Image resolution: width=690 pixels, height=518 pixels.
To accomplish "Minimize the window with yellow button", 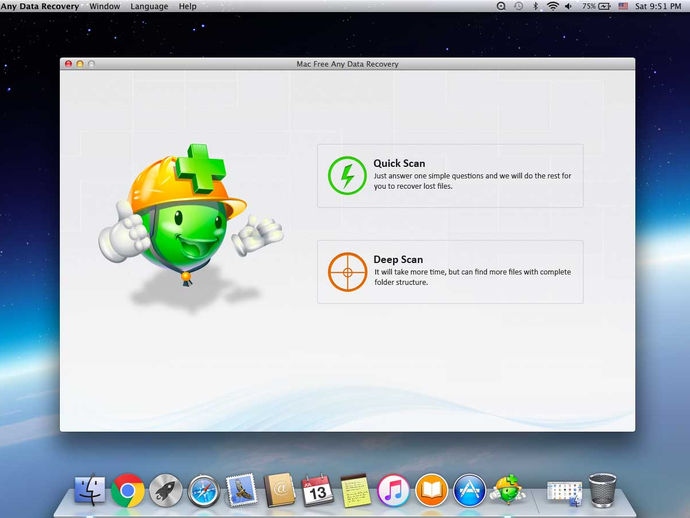I will 80,64.
